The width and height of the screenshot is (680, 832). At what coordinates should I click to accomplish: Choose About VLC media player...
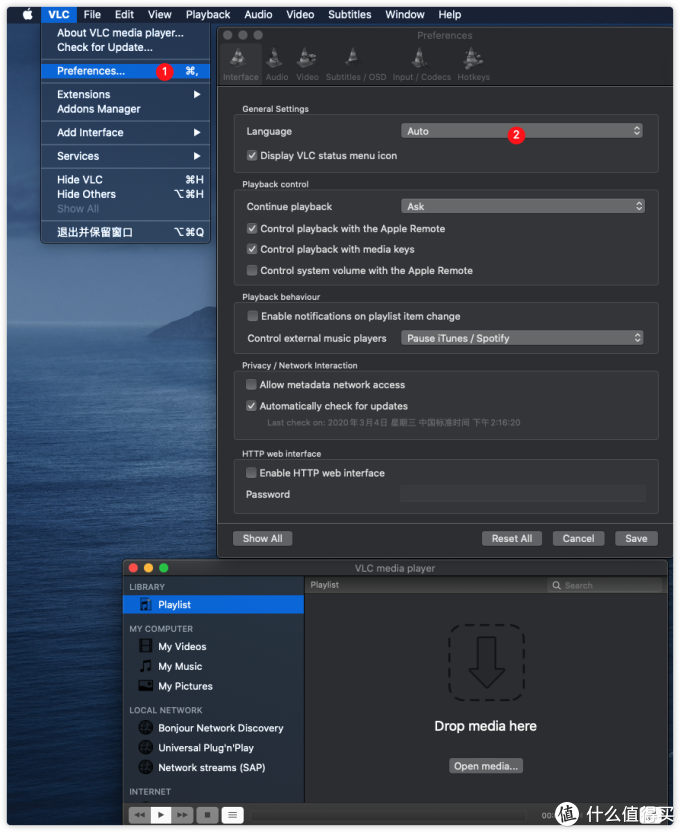click(126, 33)
